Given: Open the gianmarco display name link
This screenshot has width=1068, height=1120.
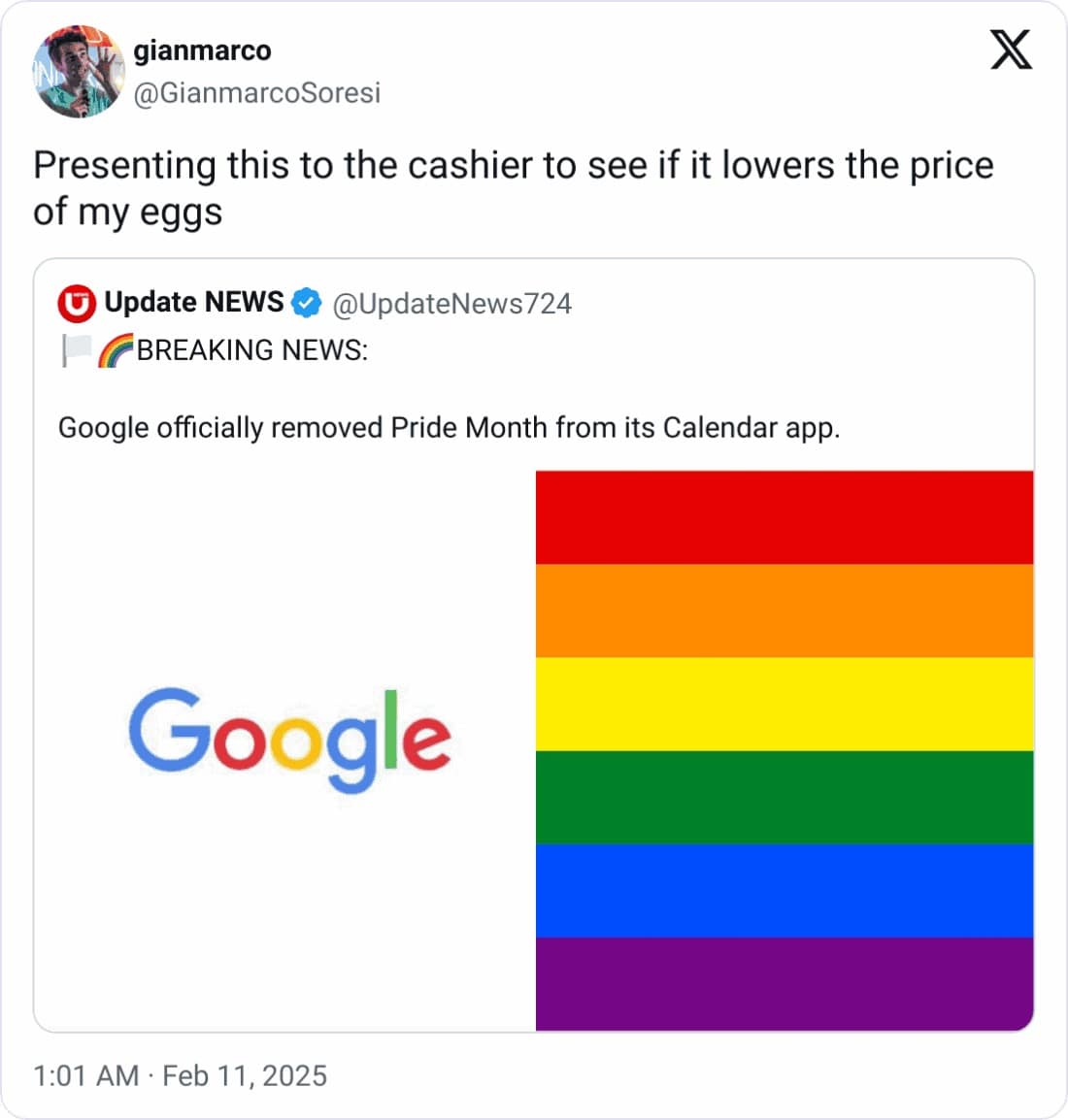Looking at the screenshot, I should [x=202, y=50].
